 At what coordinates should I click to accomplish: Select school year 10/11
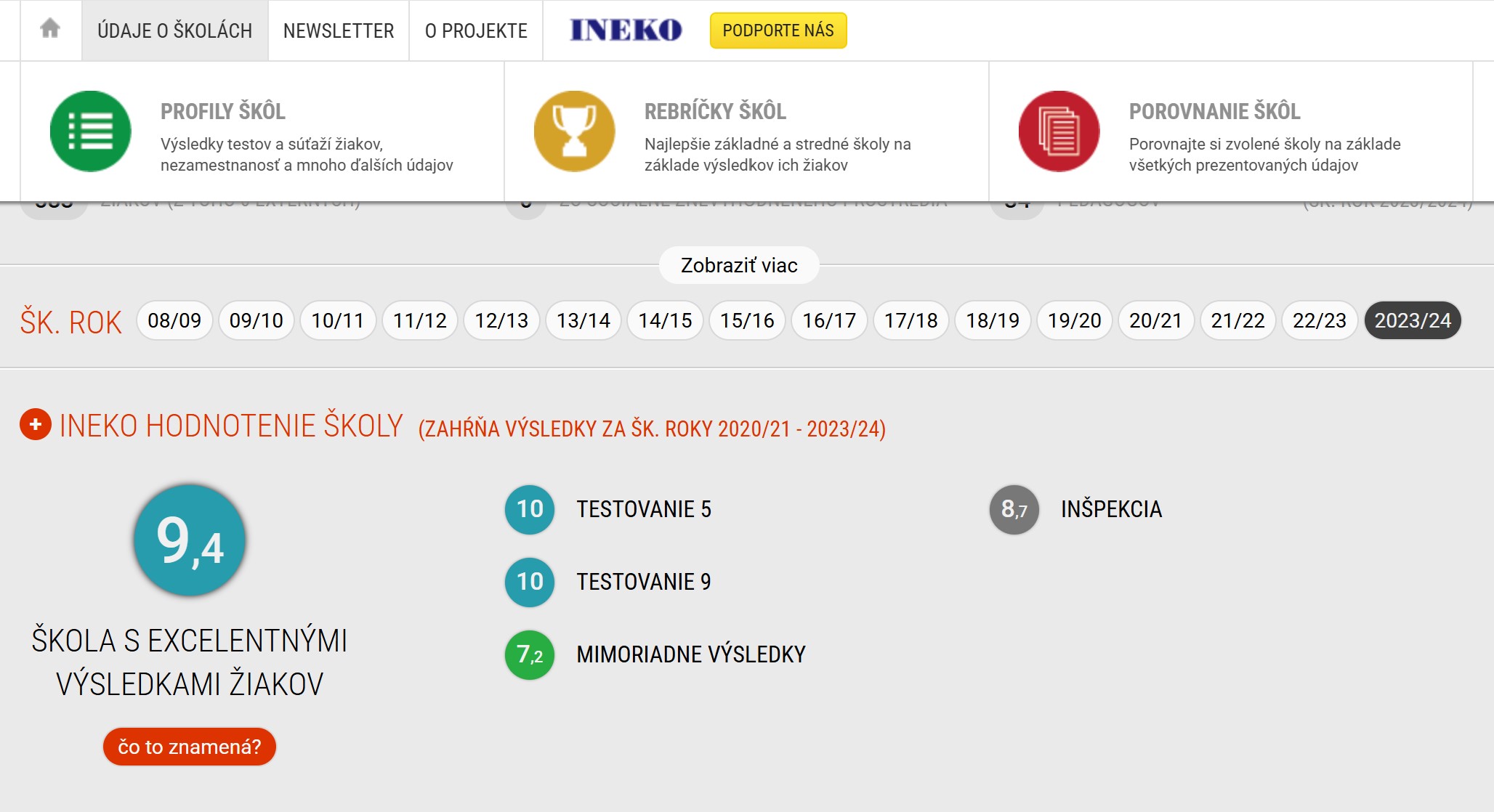pyautogui.click(x=338, y=320)
